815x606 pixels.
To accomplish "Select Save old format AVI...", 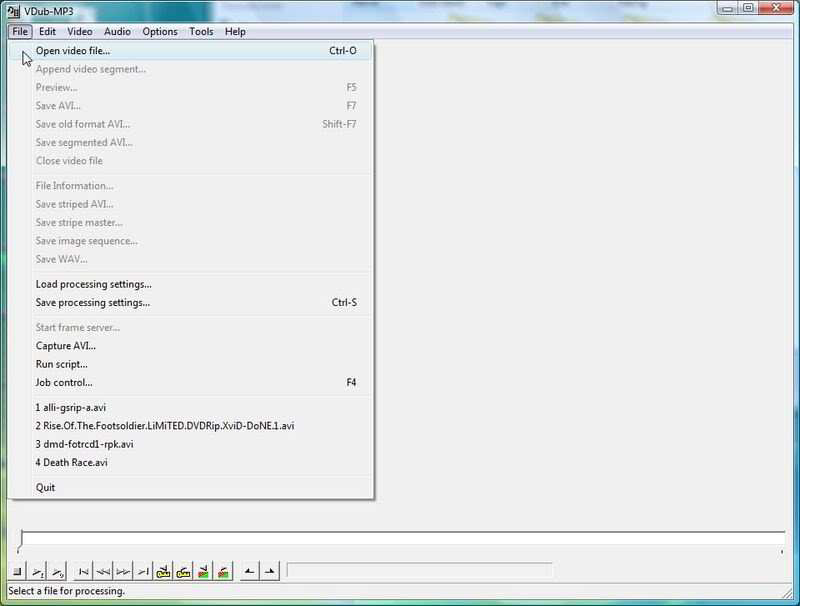I will [x=191, y=124].
